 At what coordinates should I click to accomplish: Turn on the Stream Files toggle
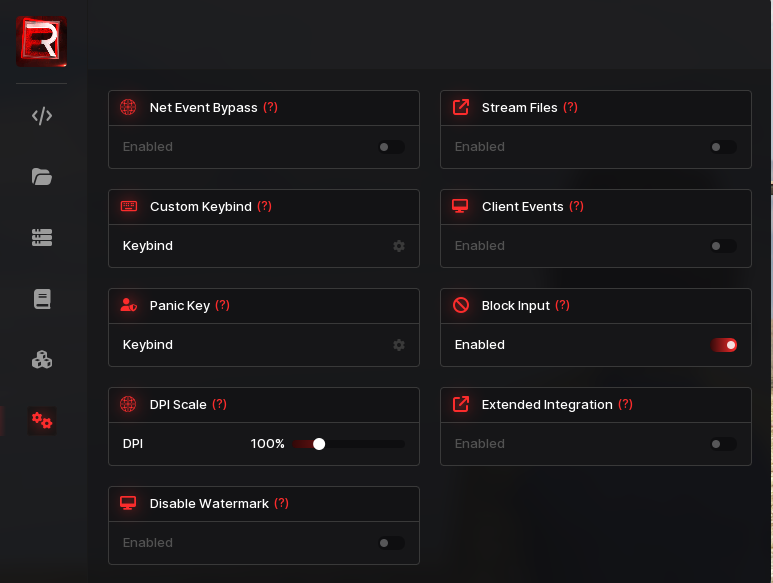point(723,147)
